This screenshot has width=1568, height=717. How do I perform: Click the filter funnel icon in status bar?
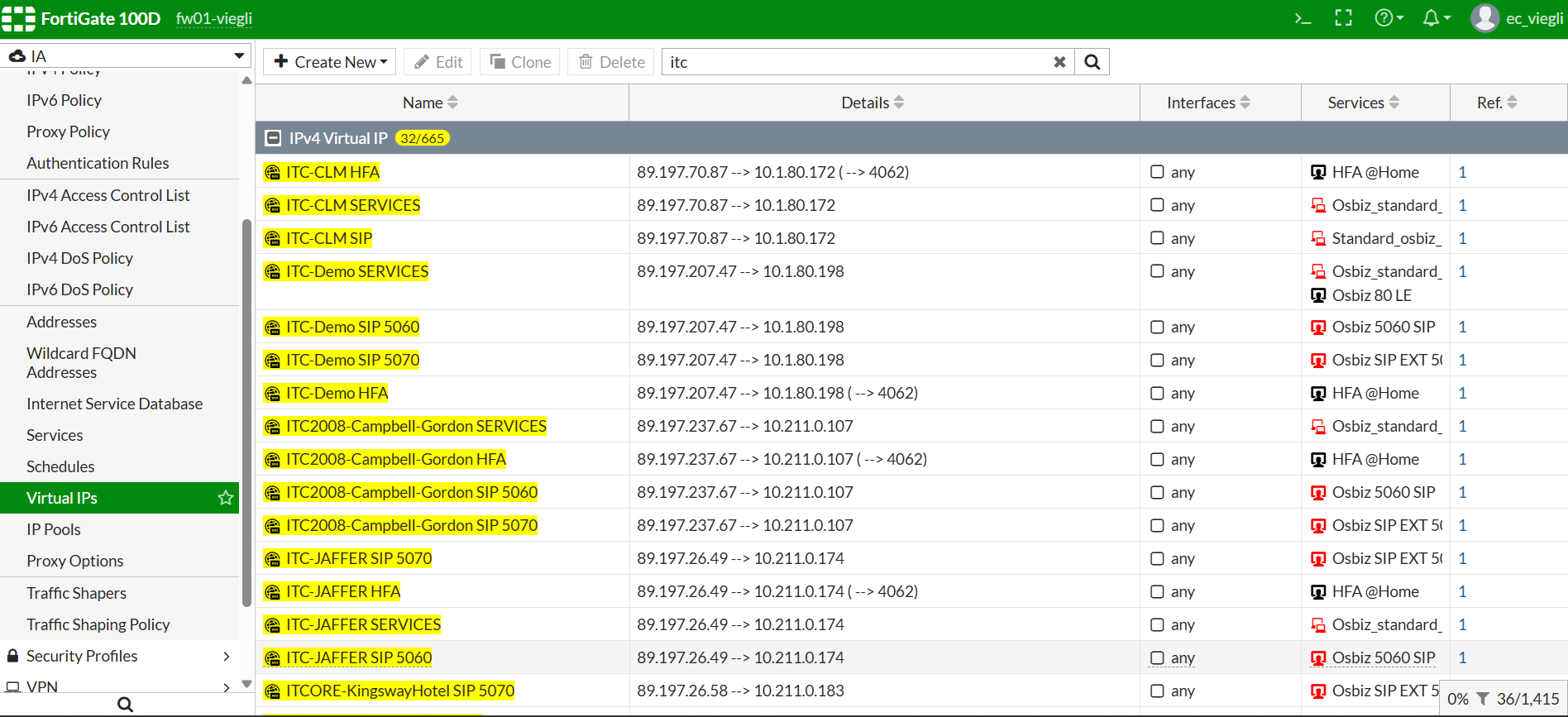[x=1483, y=699]
